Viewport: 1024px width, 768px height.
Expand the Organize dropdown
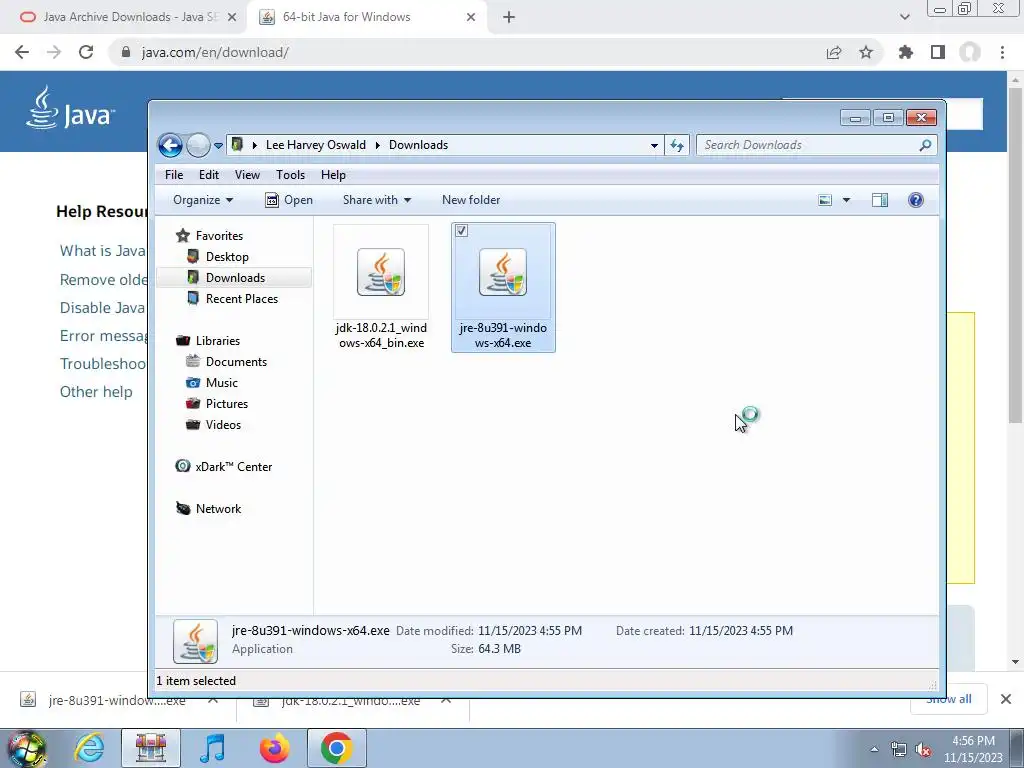click(x=203, y=200)
